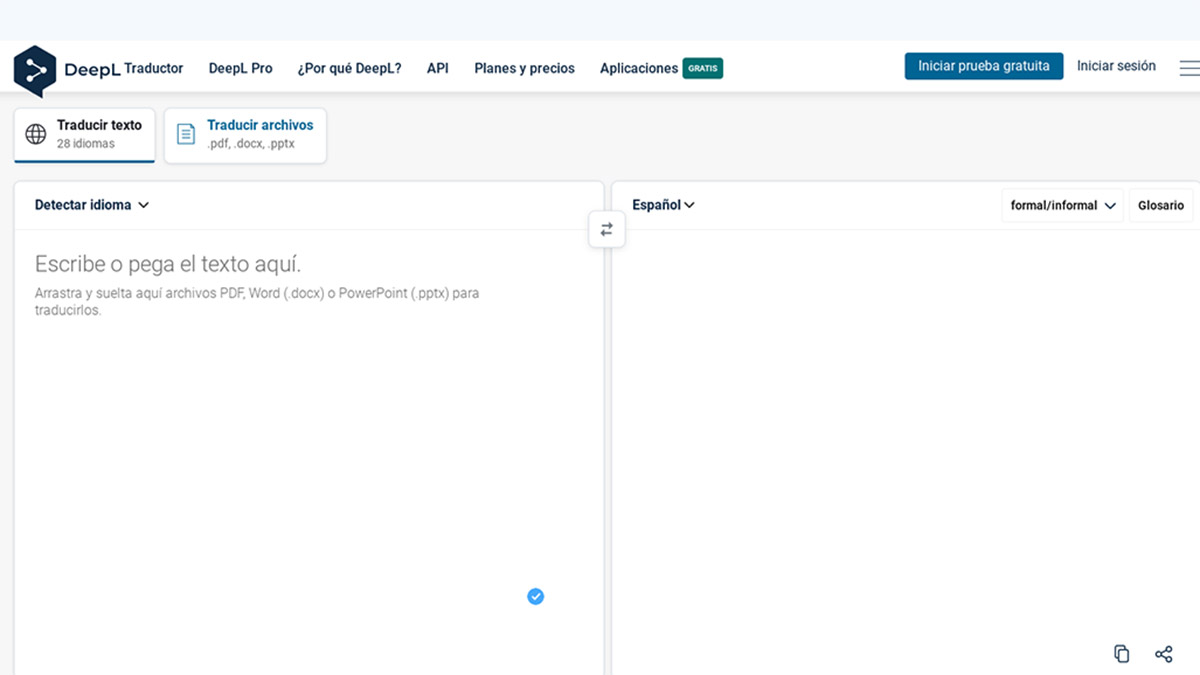Viewport: 1200px width, 675px height.
Task: Expand the Detectar idioma language selector
Action: (x=92, y=205)
